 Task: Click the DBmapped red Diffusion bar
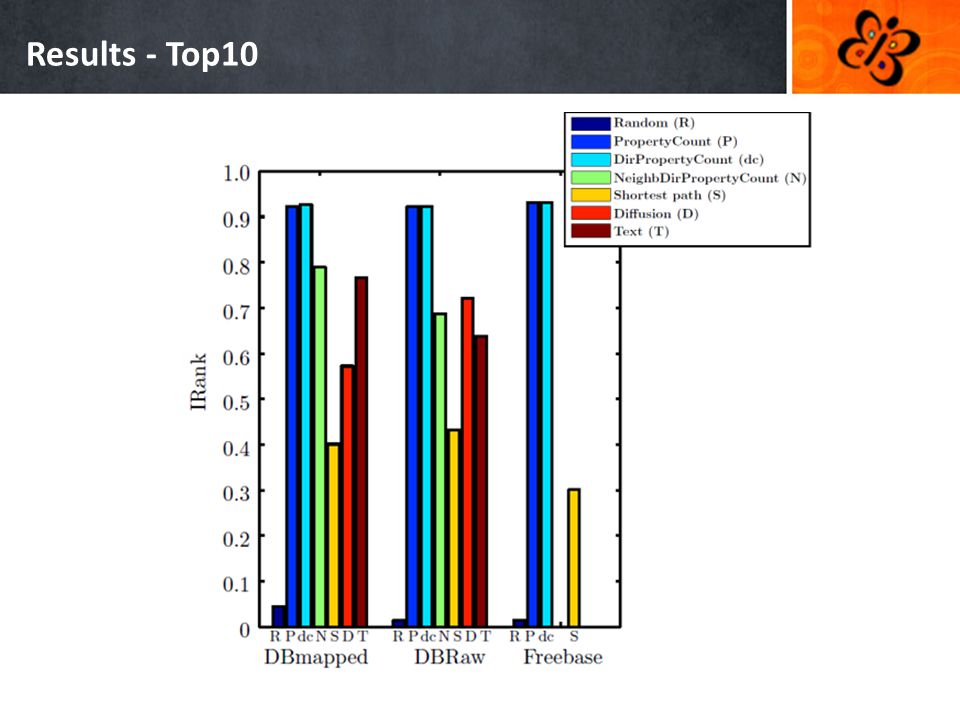(348, 496)
